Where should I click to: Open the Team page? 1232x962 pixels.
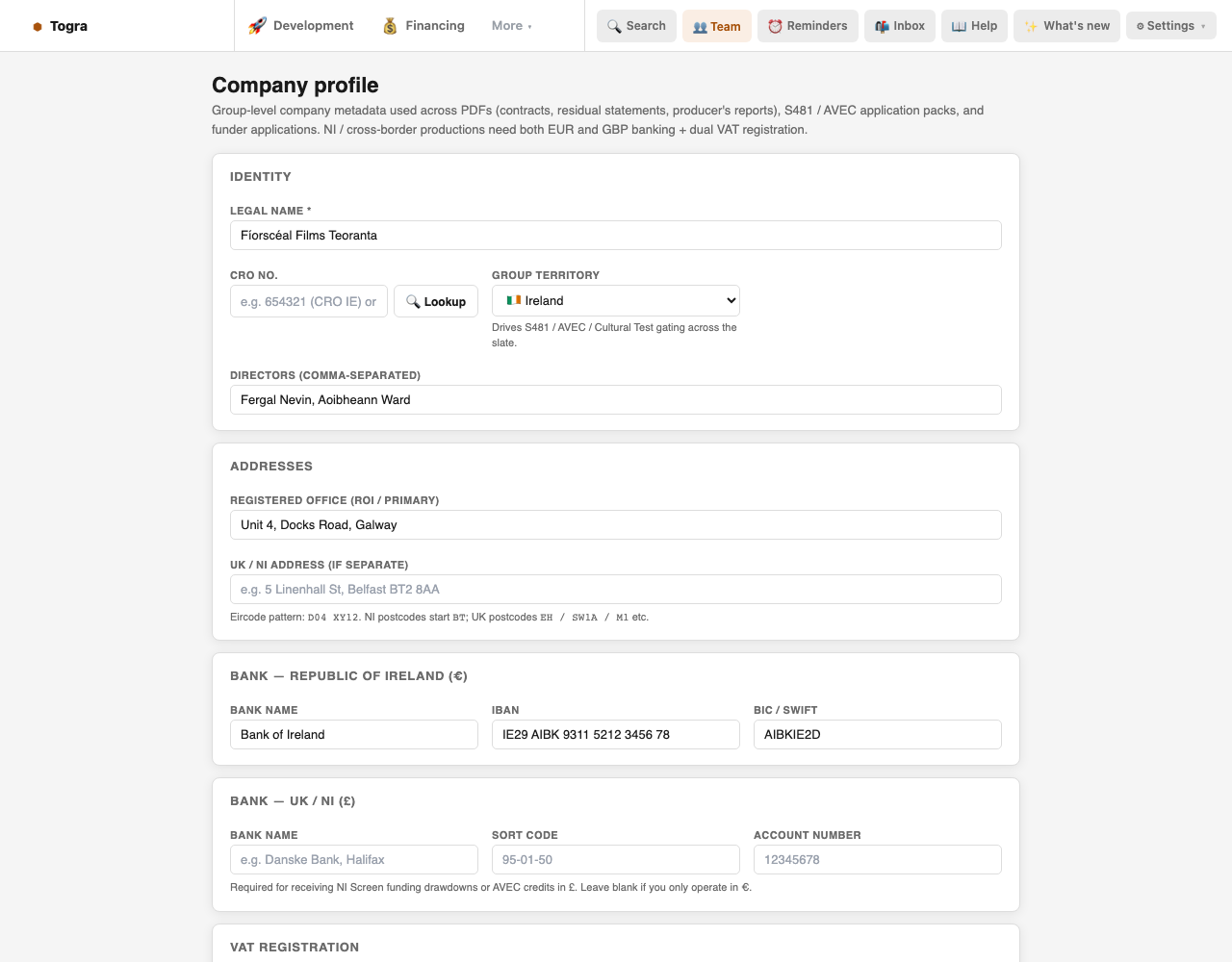[x=717, y=26]
